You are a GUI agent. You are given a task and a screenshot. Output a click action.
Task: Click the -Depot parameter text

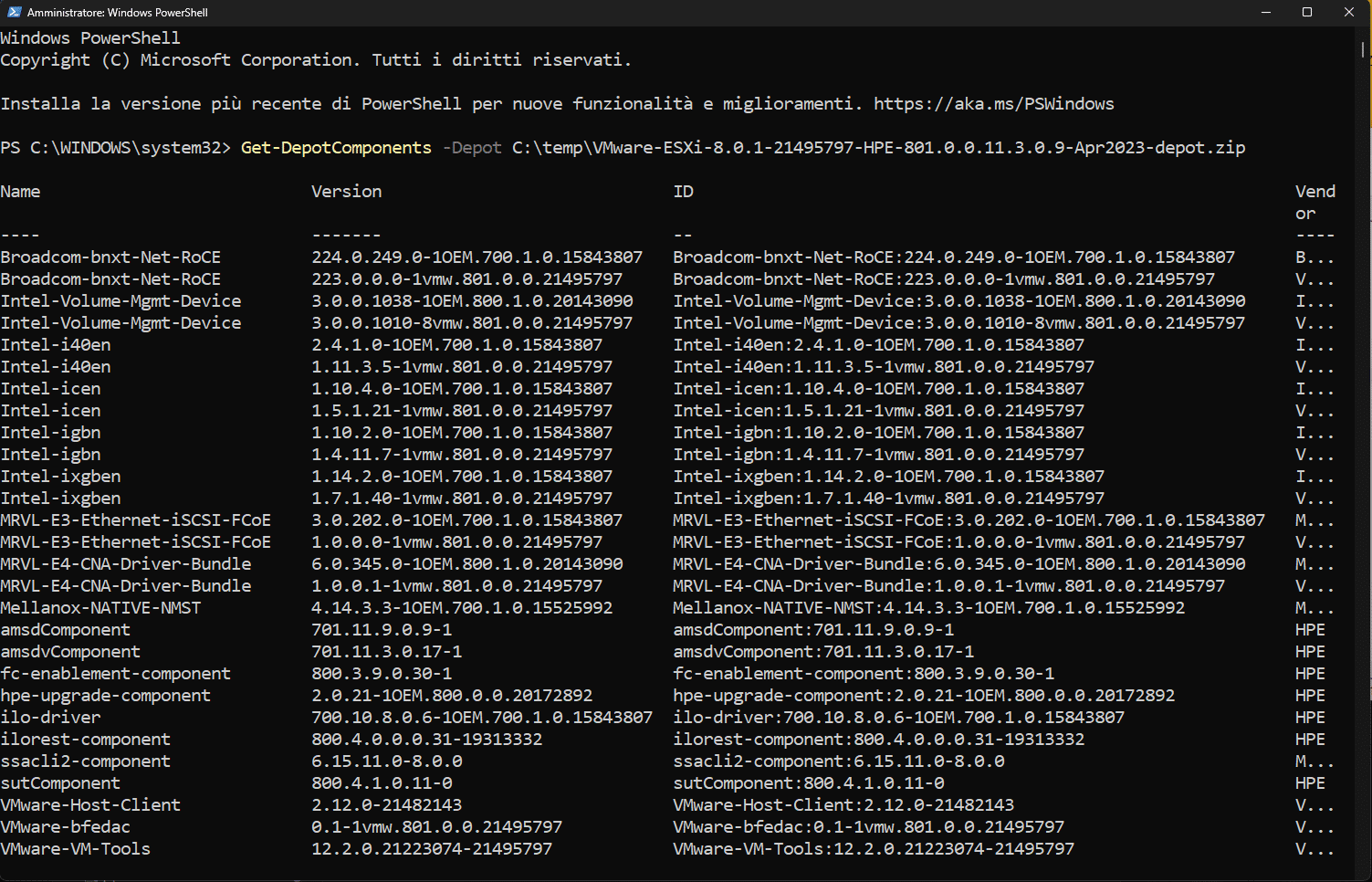(472, 148)
